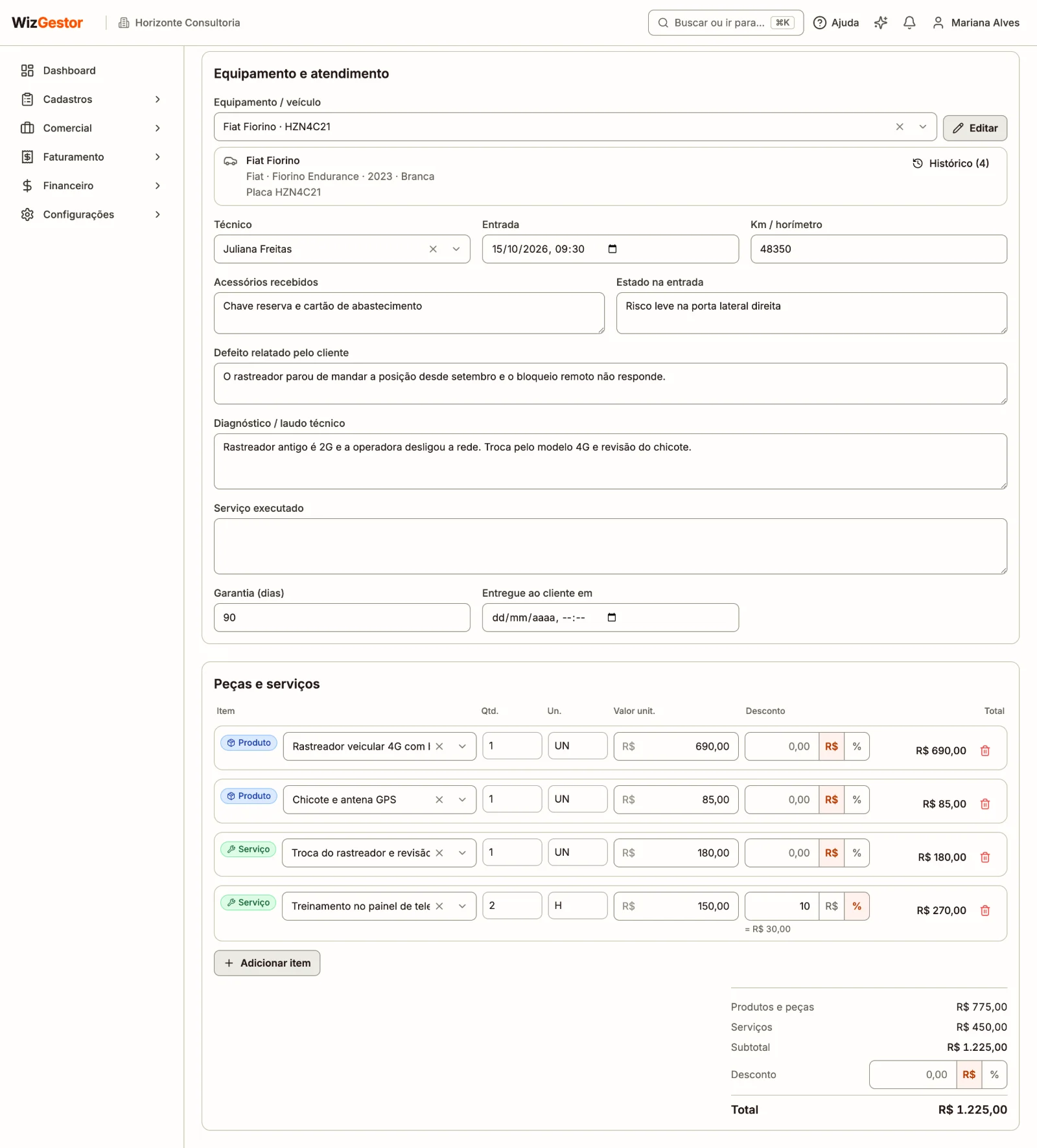Switch Treinamento discount mode to R$
1037x1148 pixels.
click(x=832, y=906)
